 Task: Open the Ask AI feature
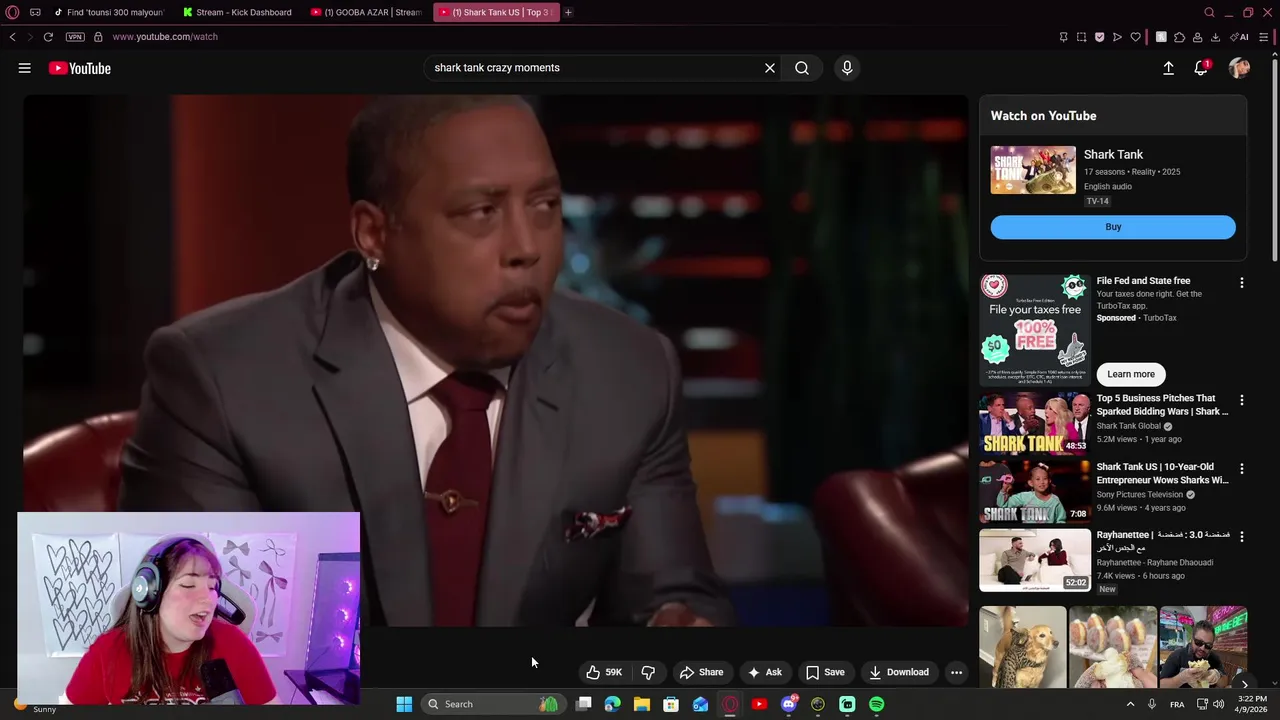point(765,672)
